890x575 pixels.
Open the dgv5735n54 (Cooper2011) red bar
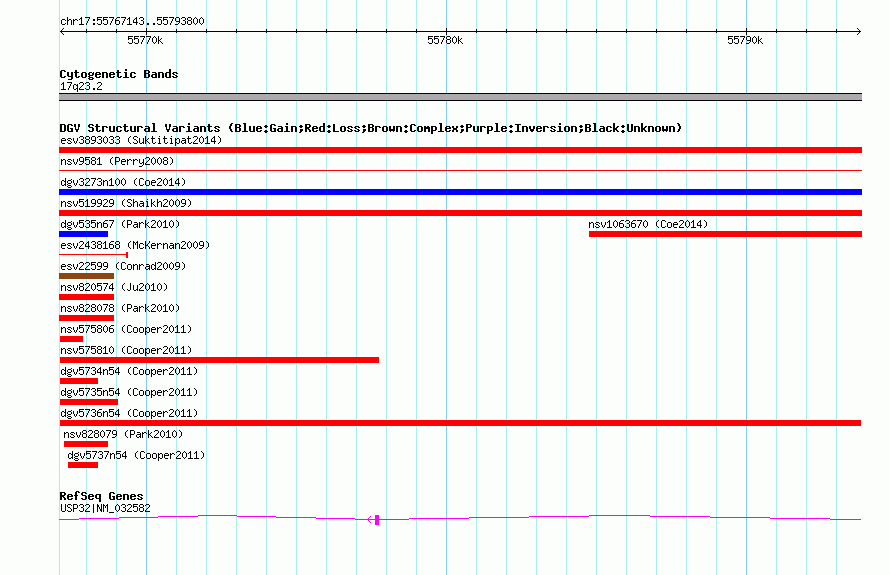tap(89, 402)
